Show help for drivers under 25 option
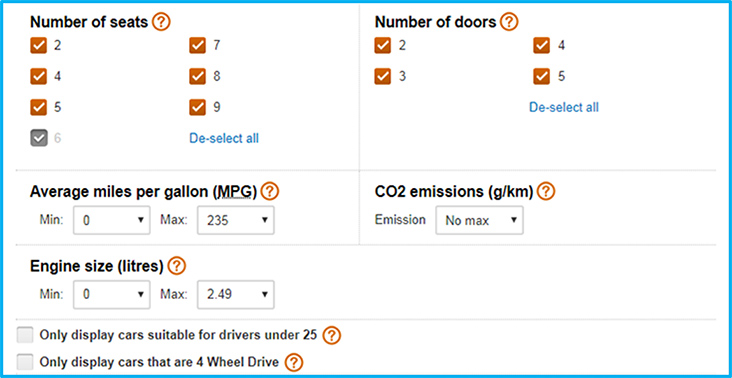The image size is (732, 378). pyautogui.click(x=332, y=335)
